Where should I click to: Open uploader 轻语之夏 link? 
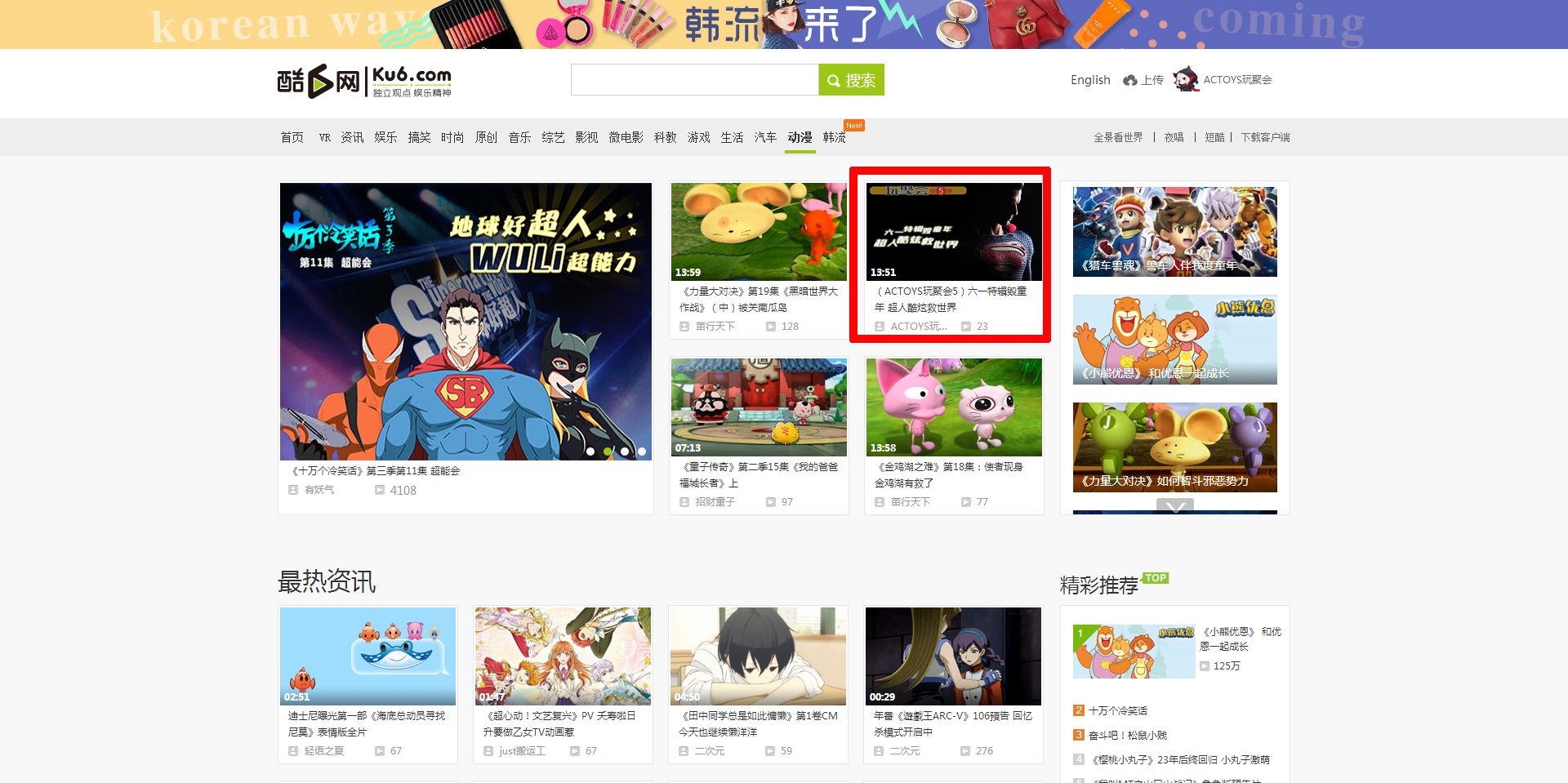[x=324, y=751]
